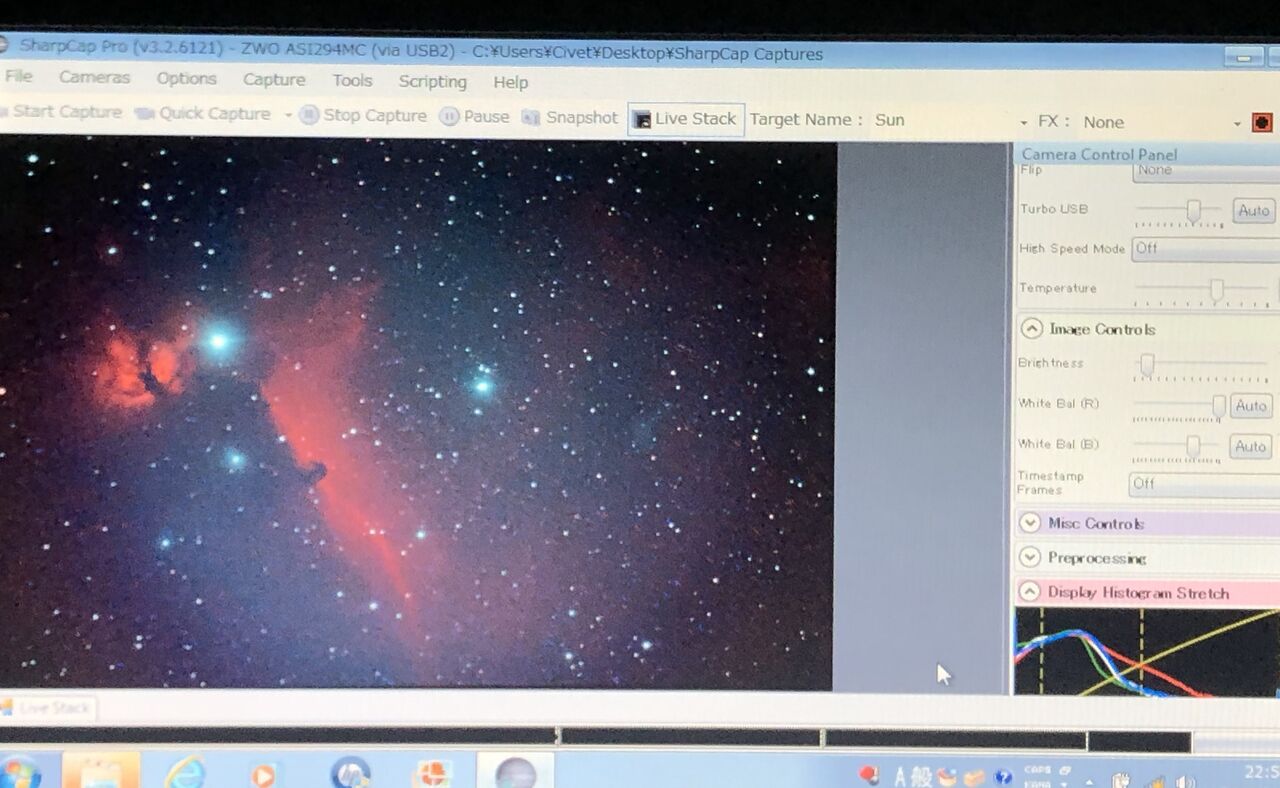Click the Camera Control Panel title

1099,154
